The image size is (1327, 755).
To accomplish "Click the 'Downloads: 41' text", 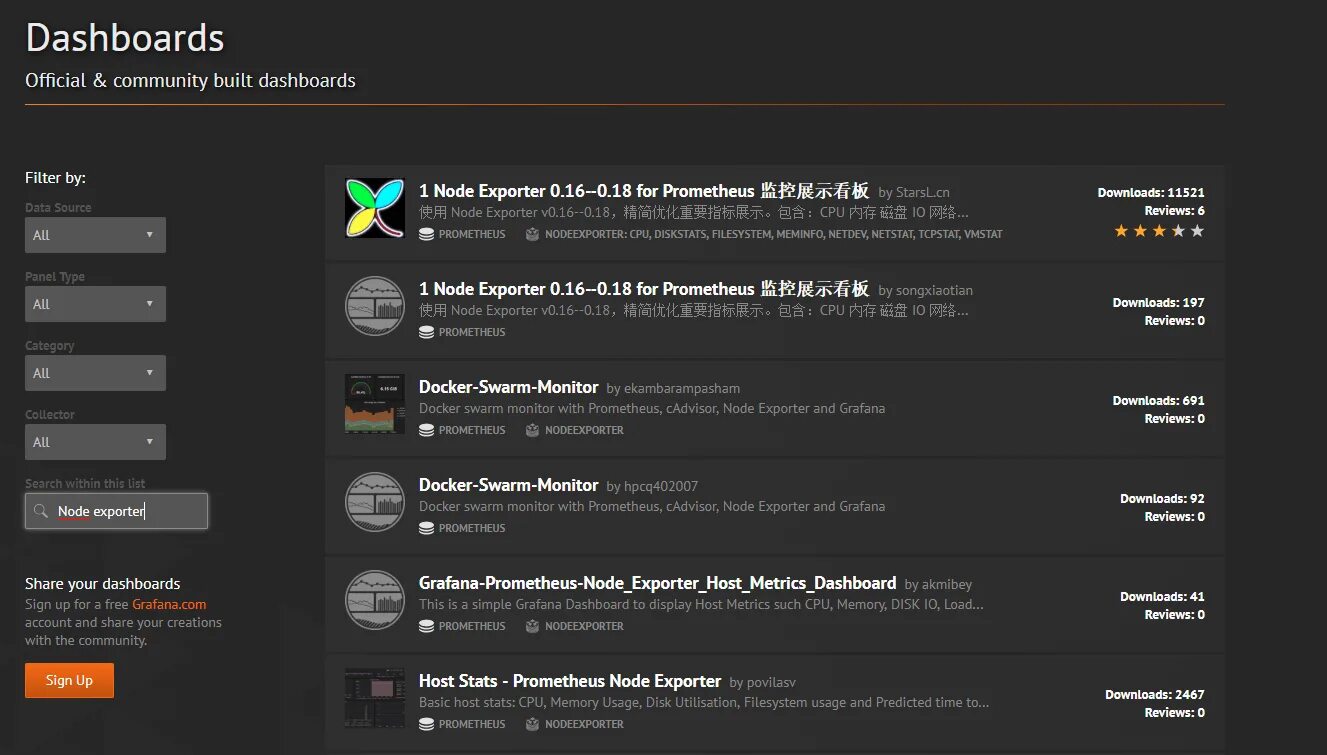I will [x=1162, y=596].
